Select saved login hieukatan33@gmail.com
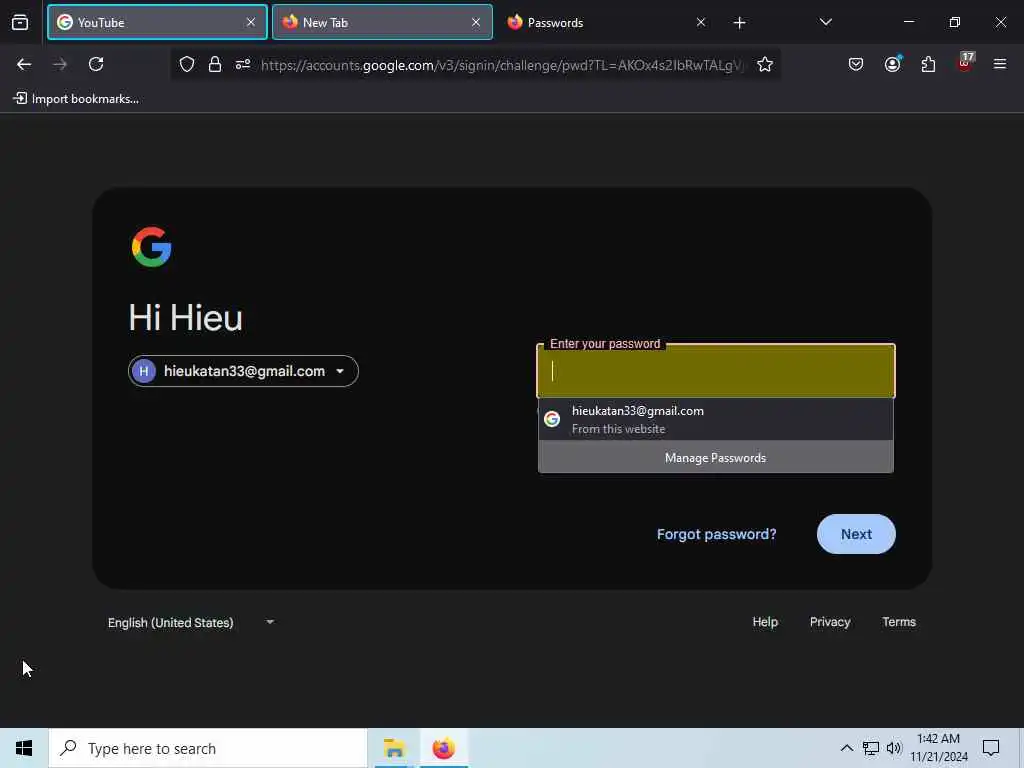Image resolution: width=1024 pixels, height=768 pixels. 716,419
